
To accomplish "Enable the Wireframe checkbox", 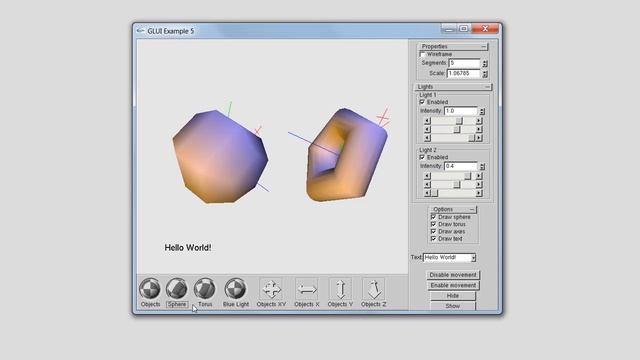I will click(x=422, y=54).
